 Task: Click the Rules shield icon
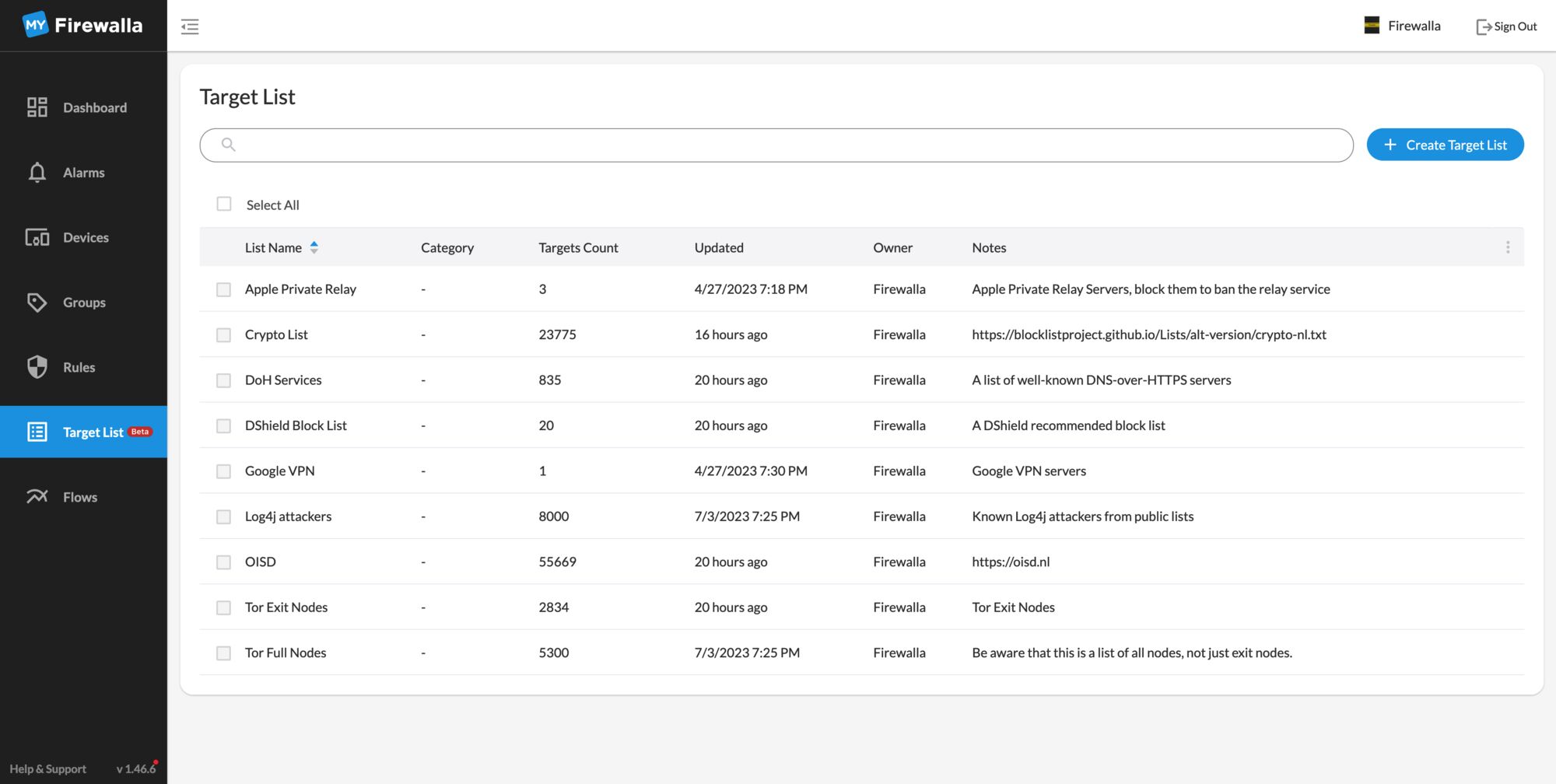[37, 367]
